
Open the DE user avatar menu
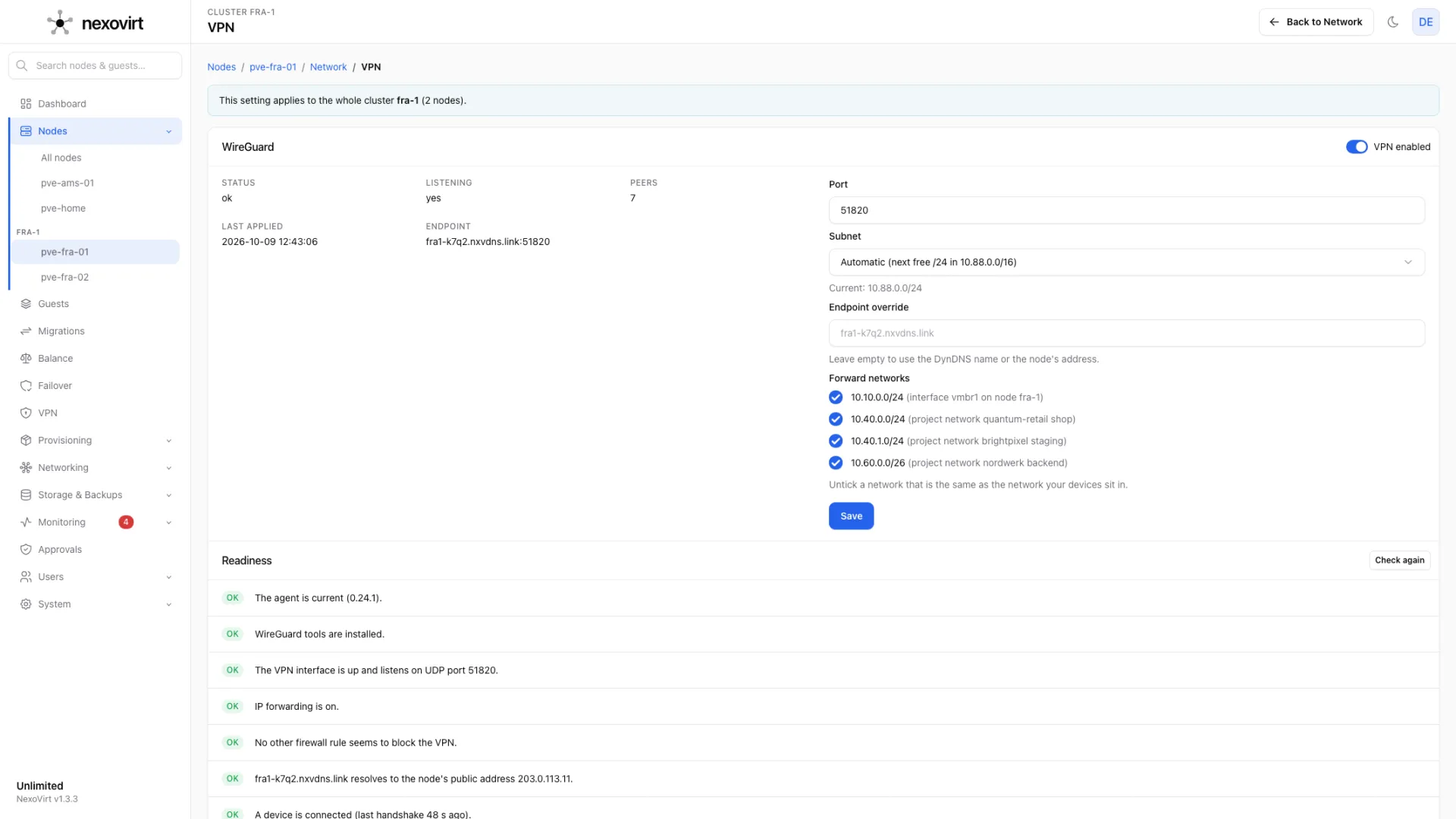[x=1426, y=22]
